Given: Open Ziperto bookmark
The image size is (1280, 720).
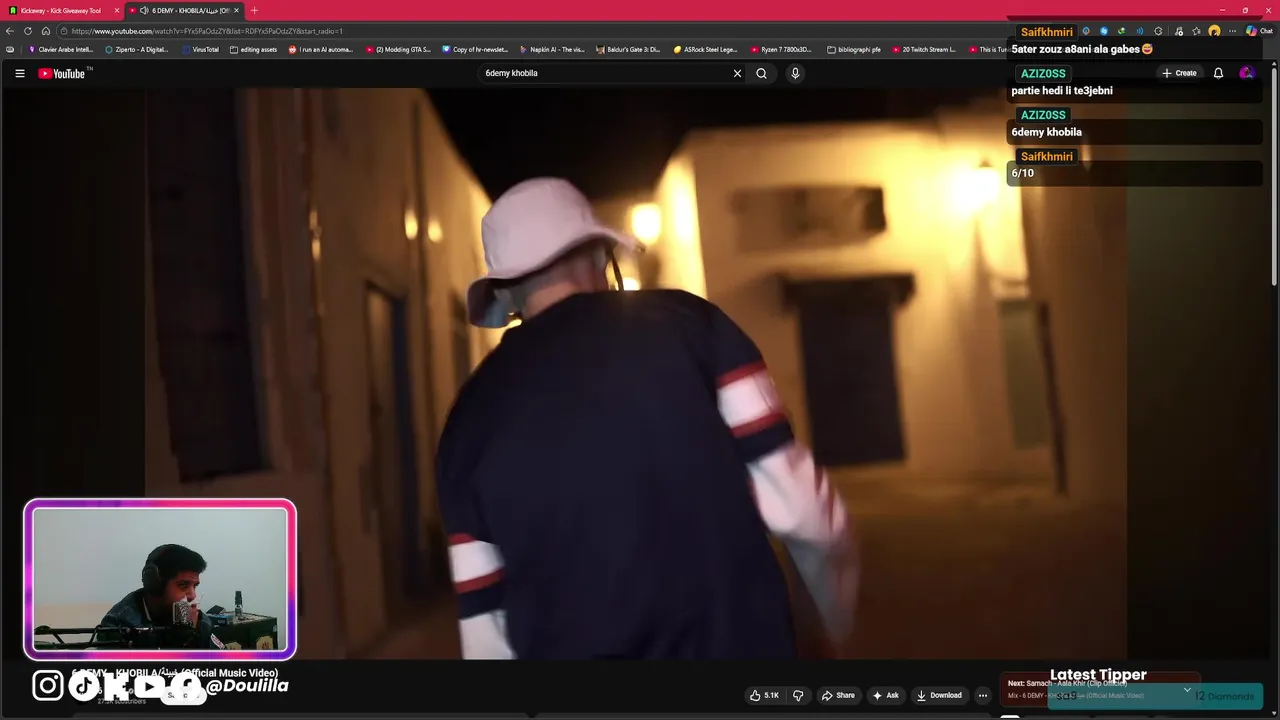Looking at the screenshot, I should [x=137, y=49].
